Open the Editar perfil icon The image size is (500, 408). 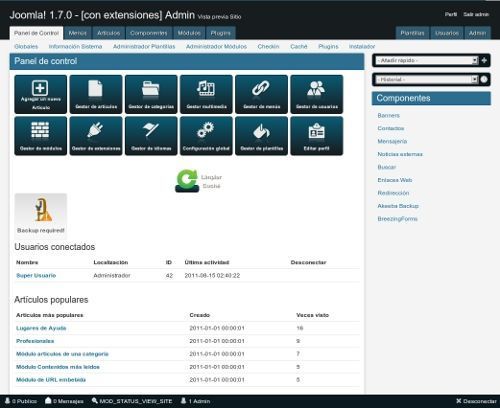(317, 136)
